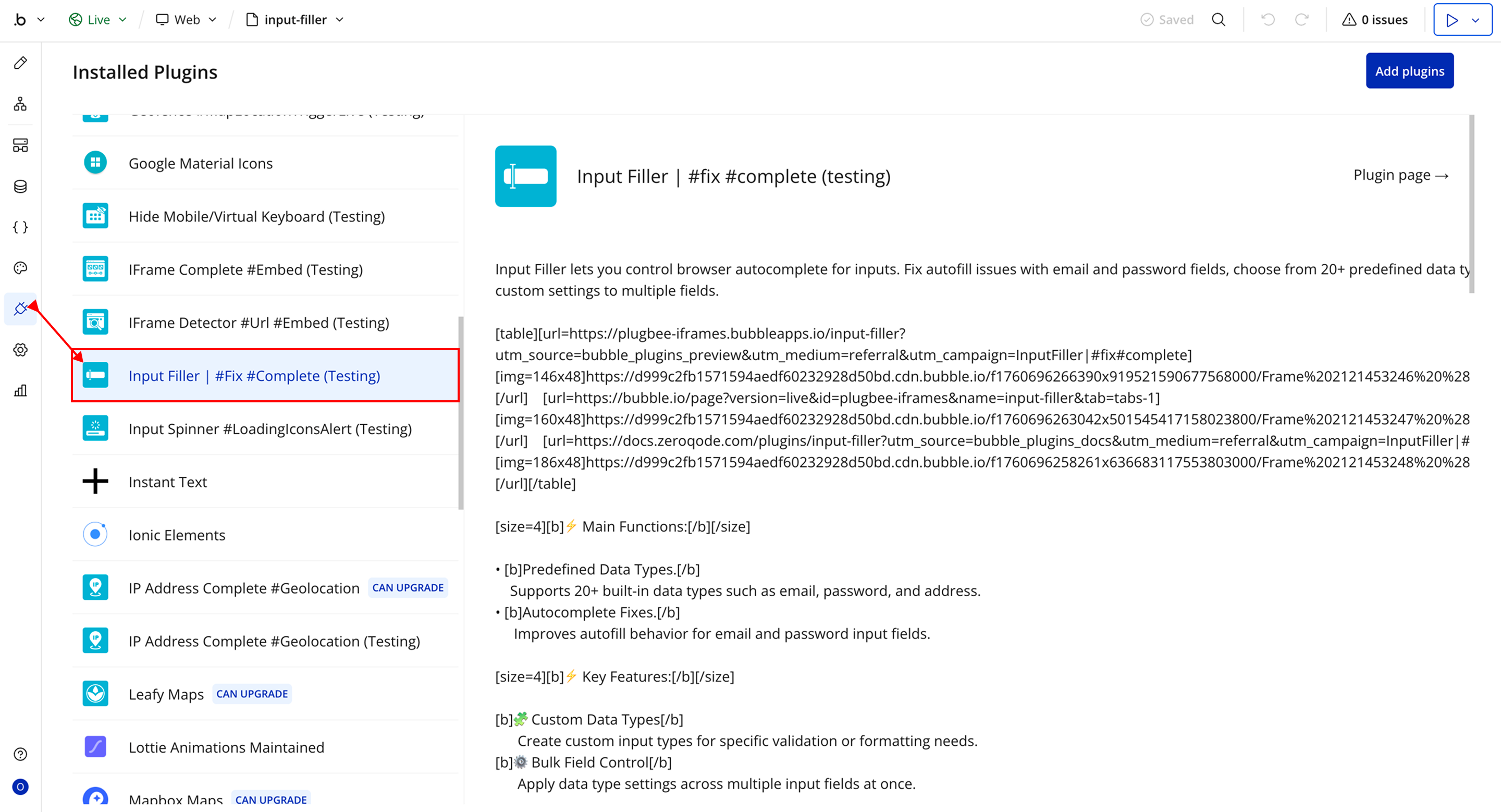The height and width of the screenshot is (812, 1501).
Task: Open the Backend workflows braces icon
Action: coord(20,227)
